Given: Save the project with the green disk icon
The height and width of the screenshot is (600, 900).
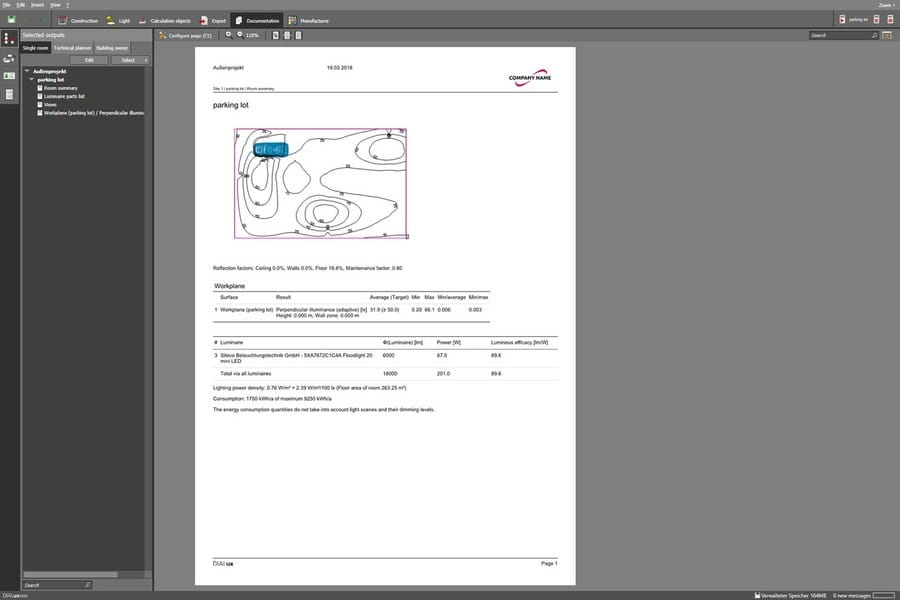Looking at the screenshot, I should (11, 20).
